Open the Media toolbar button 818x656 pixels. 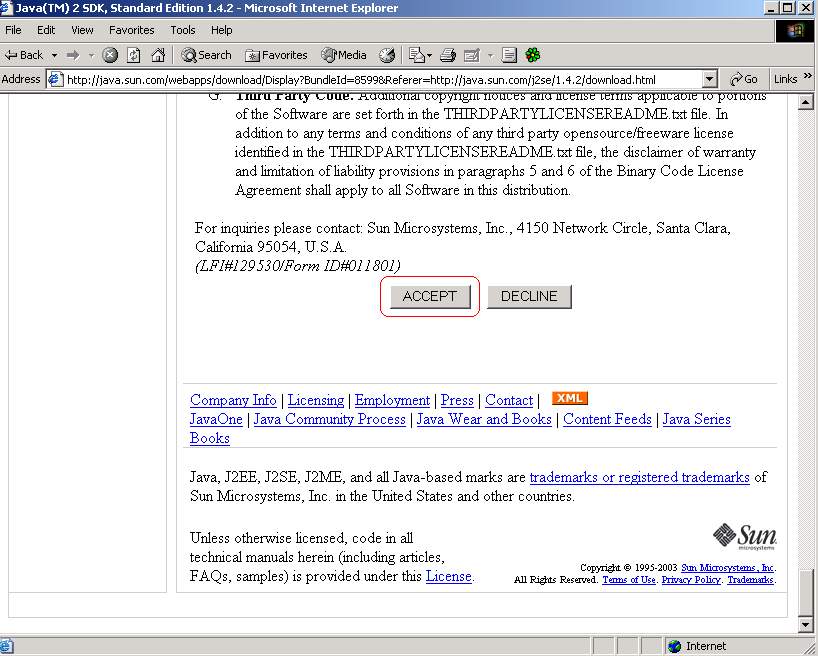(344, 55)
